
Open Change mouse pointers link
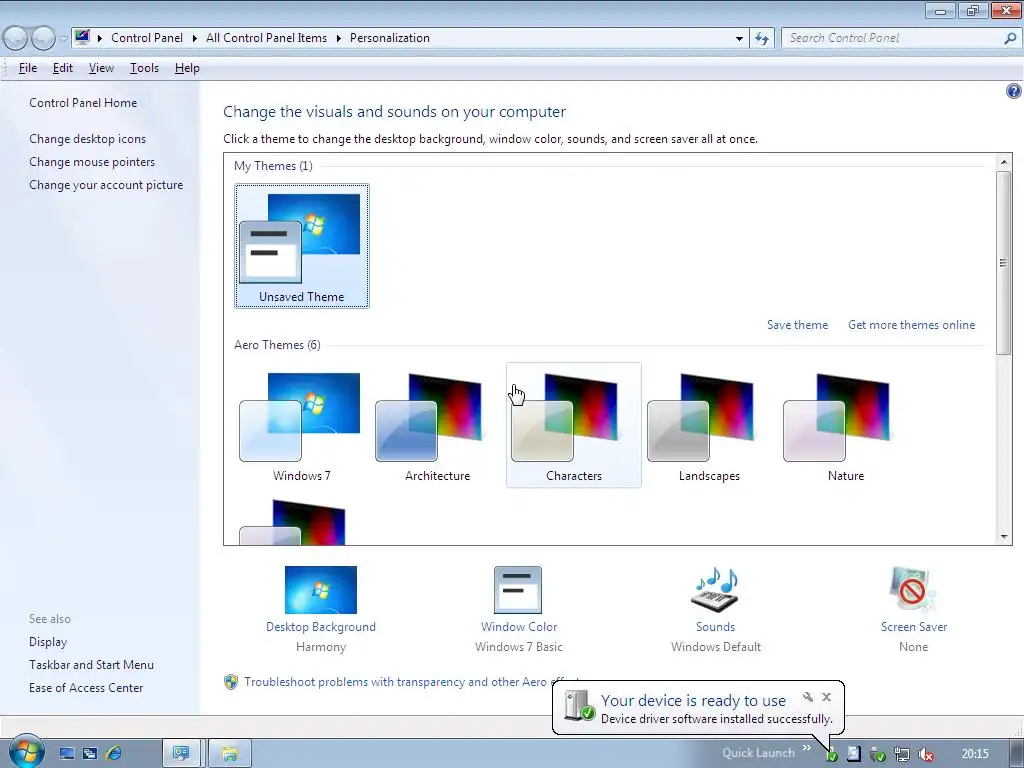pos(92,161)
